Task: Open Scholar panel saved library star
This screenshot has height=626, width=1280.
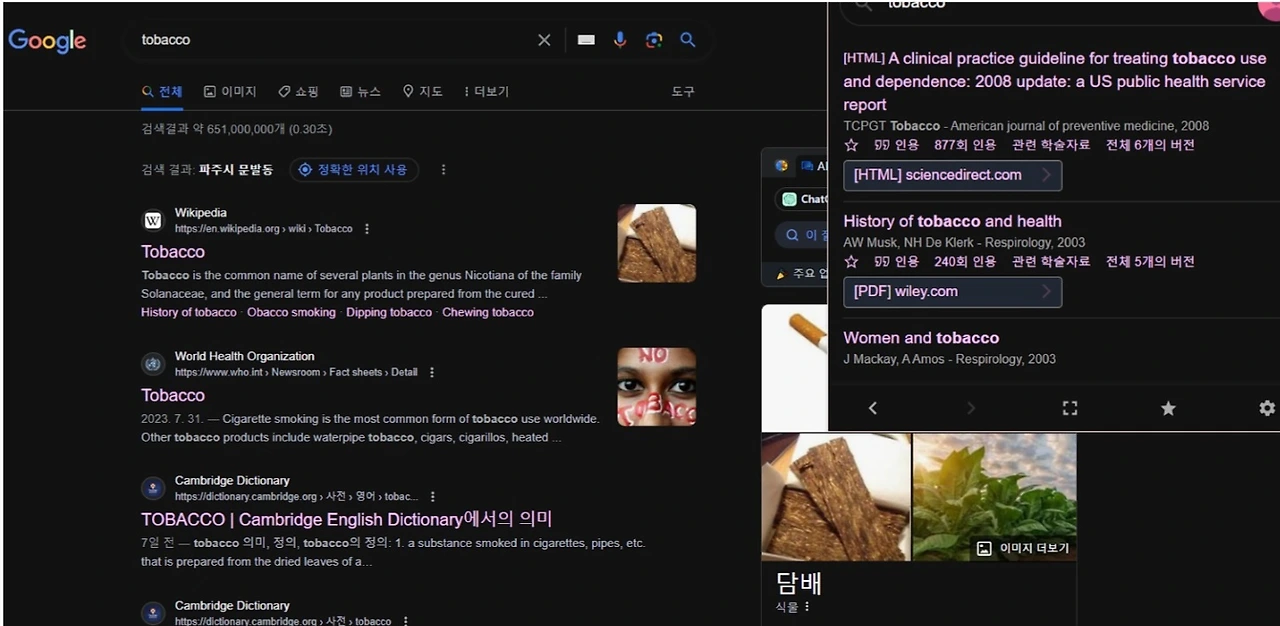Action: 1168,408
